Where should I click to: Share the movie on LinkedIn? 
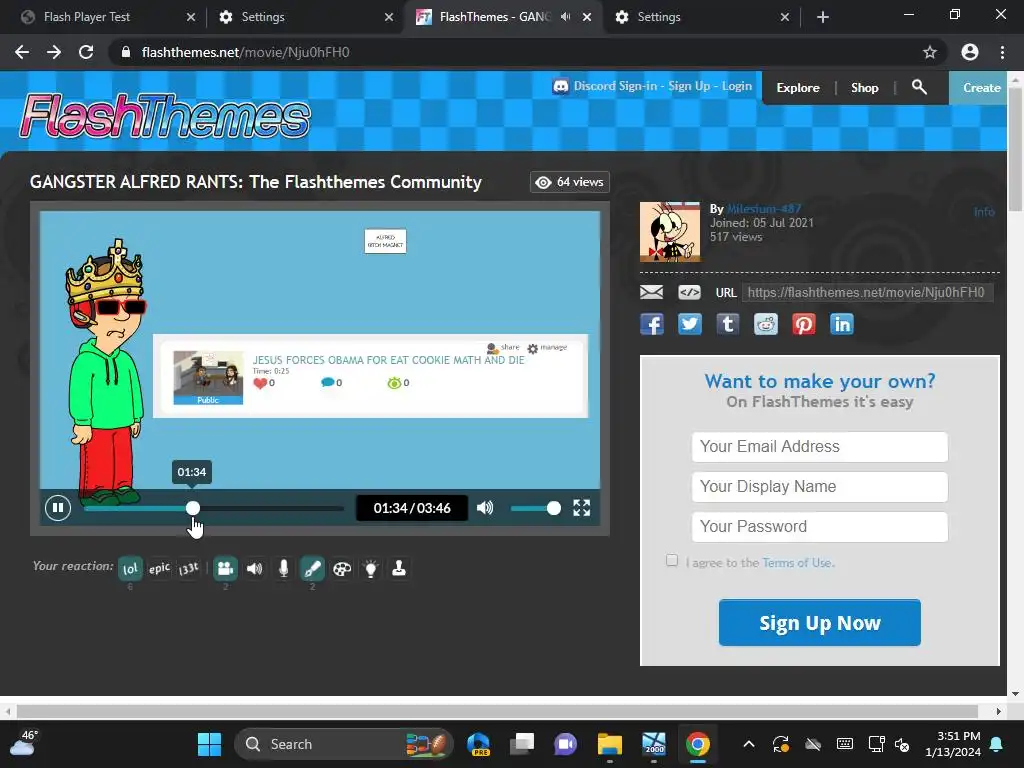[841, 324]
